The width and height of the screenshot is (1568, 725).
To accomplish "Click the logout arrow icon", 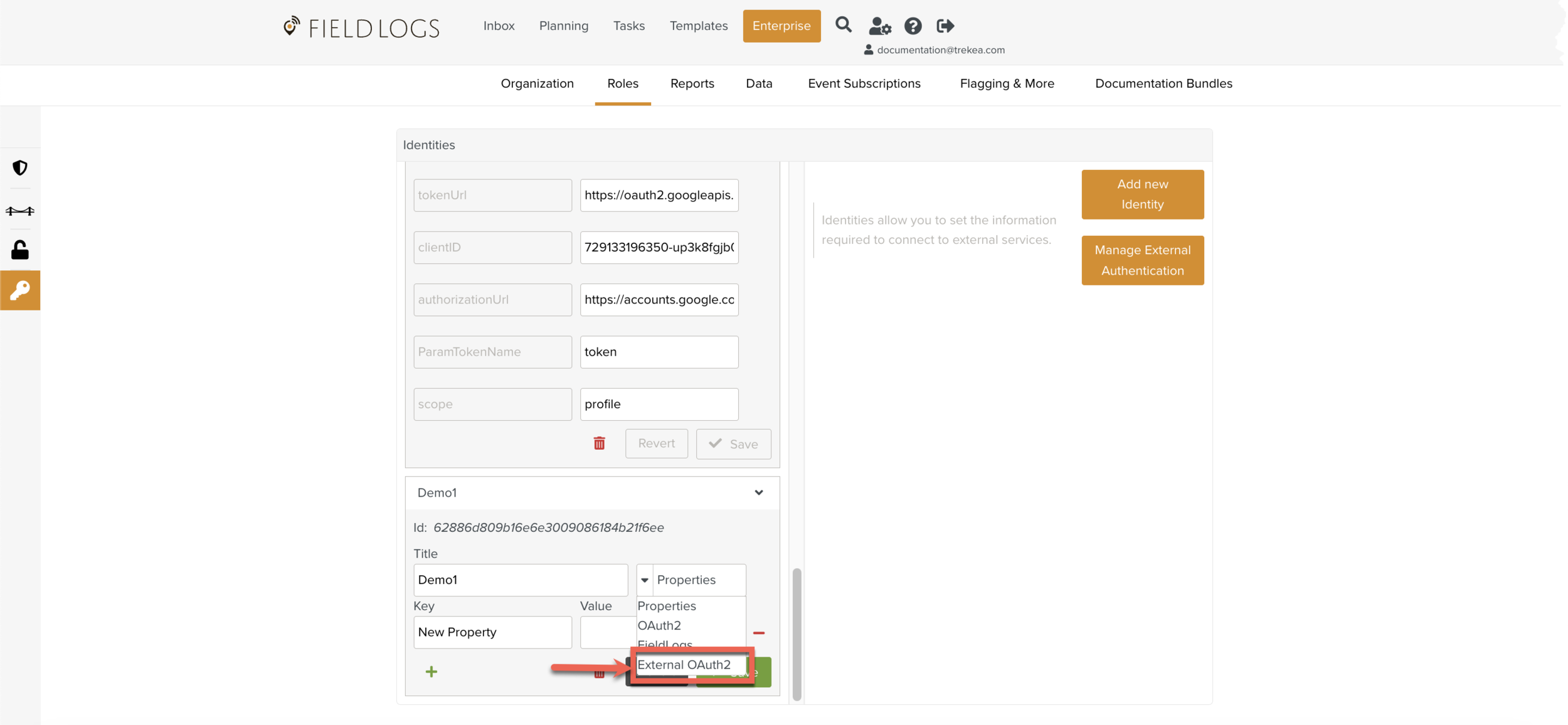I will (x=945, y=26).
